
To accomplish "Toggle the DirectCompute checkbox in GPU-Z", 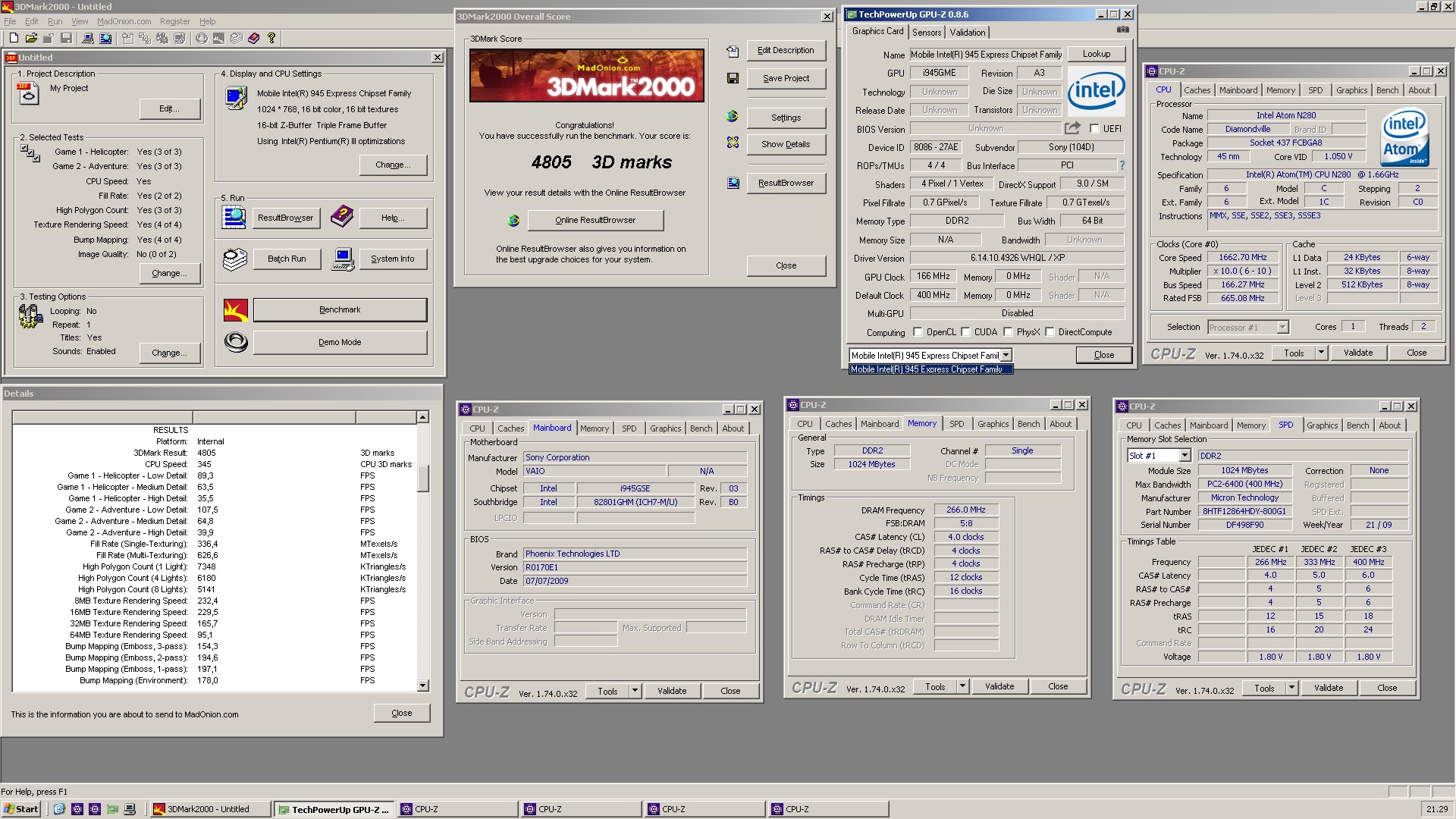I will coord(1050,331).
